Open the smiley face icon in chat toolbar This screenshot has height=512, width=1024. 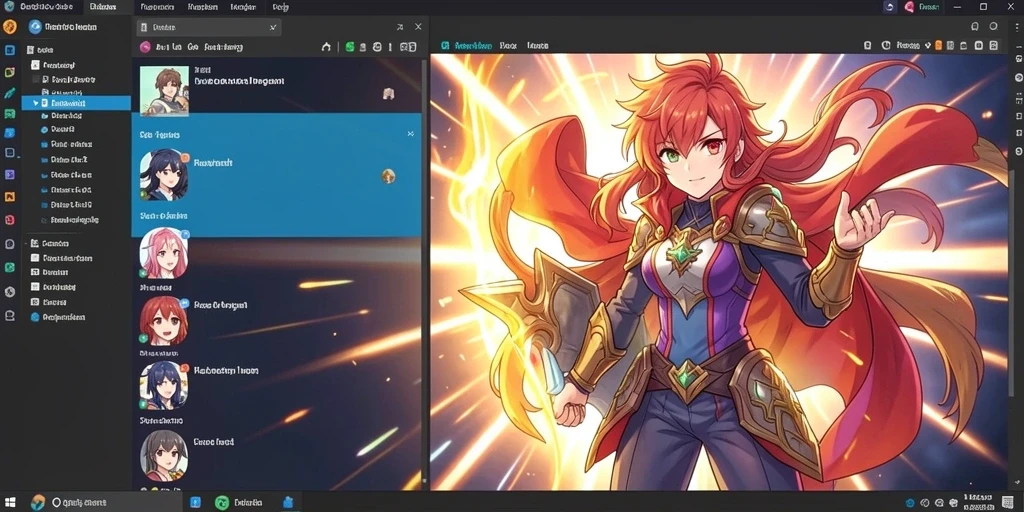[x=377, y=47]
